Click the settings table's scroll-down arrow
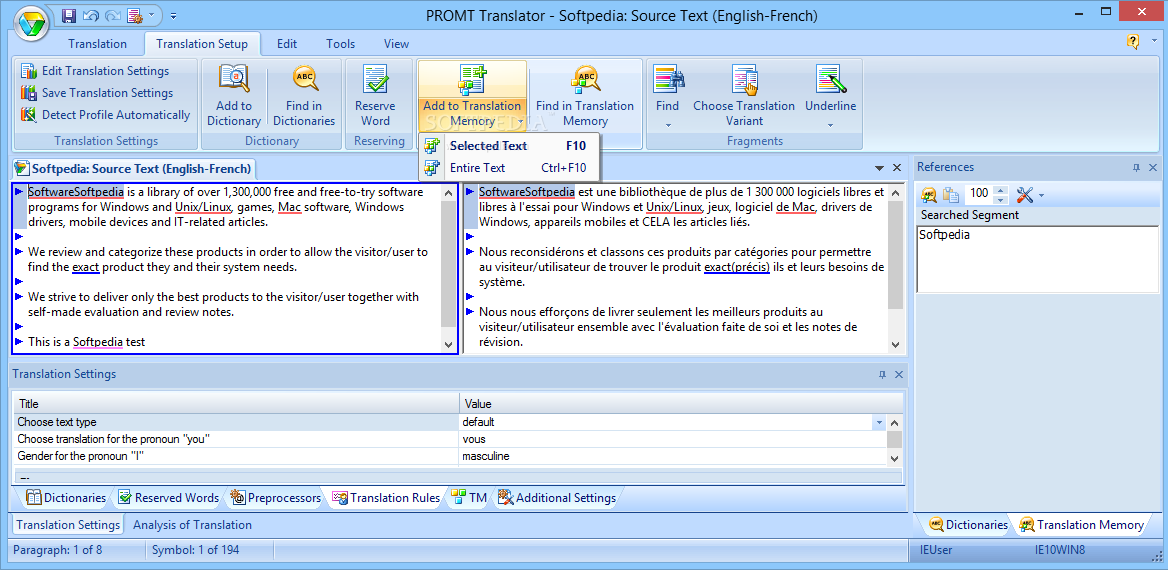Viewport: 1168px width, 570px height. click(x=895, y=458)
